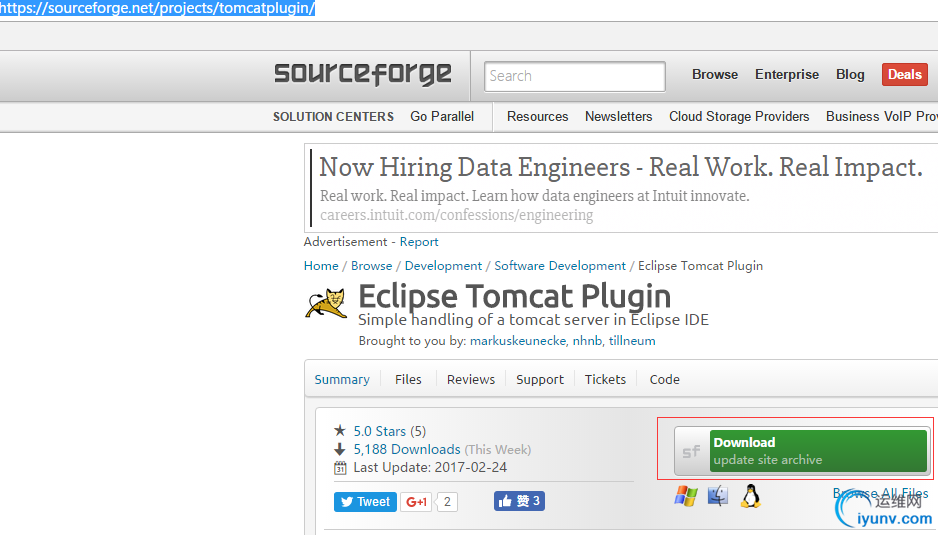The width and height of the screenshot is (938, 535).
Task: Open the 5,188 Downloads link
Action: click(407, 449)
